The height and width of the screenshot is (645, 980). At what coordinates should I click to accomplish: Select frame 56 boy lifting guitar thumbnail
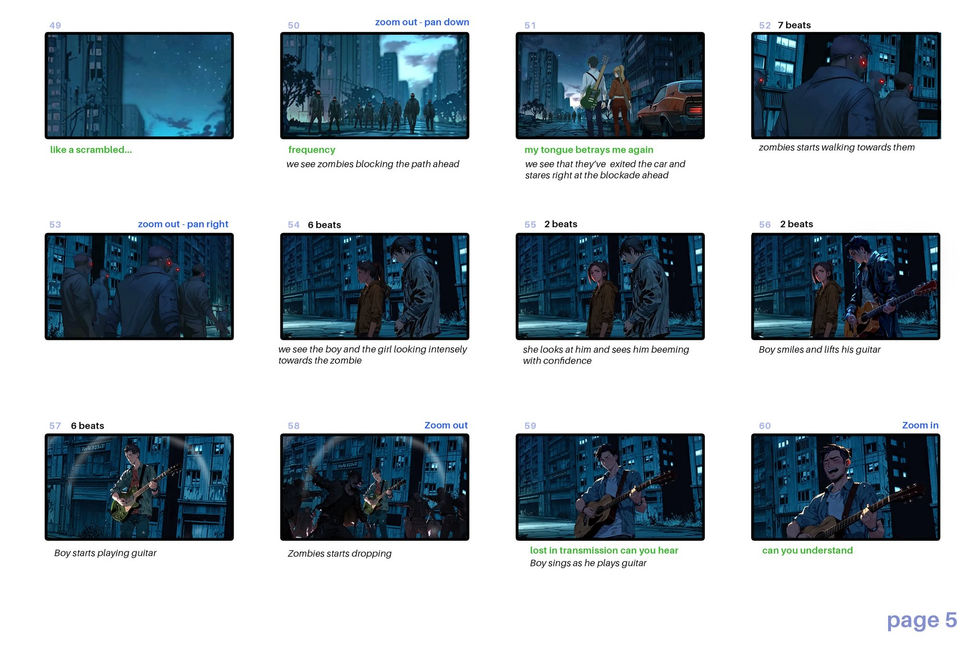tap(846, 286)
